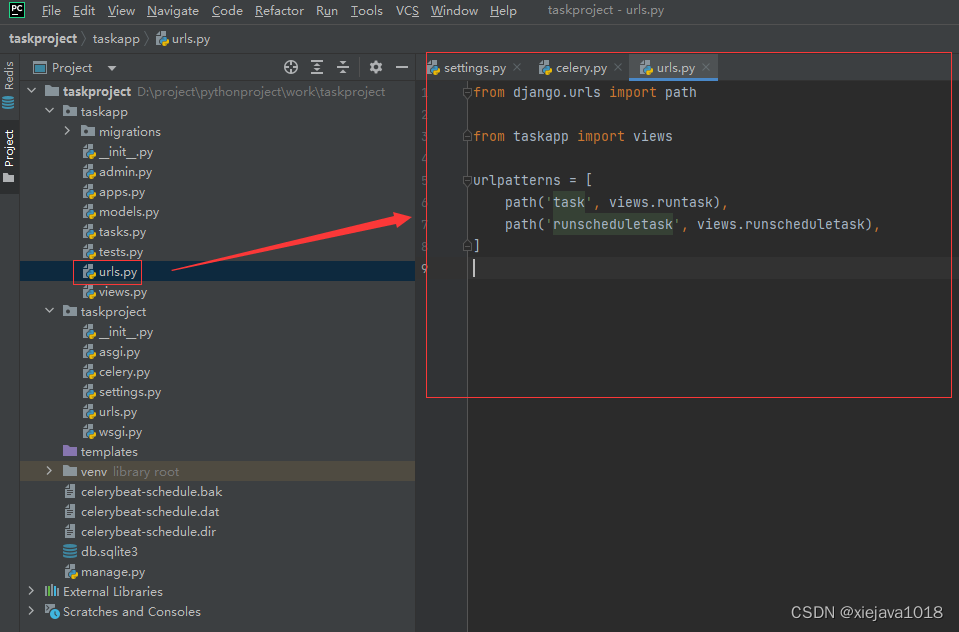Screen dimensions: 959x632
Task: Select views.py in taskapp folder
Action: (122, 292)
